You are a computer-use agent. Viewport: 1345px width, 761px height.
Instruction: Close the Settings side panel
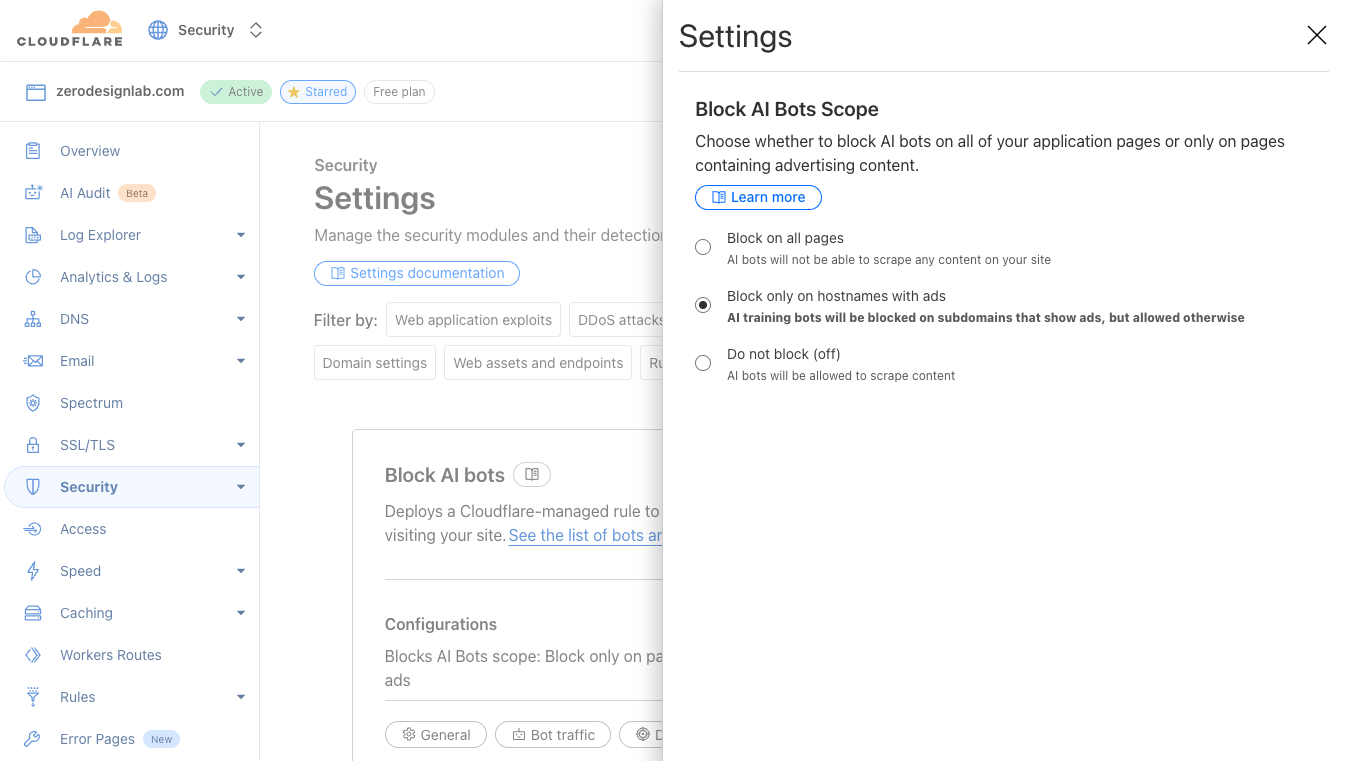[1316, 36]
